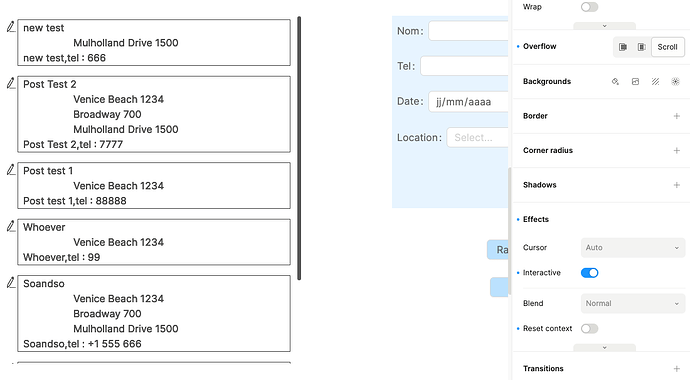690x380 pixels.
Task: Click the blue Ra button
Action: click(x=498, y=250)
